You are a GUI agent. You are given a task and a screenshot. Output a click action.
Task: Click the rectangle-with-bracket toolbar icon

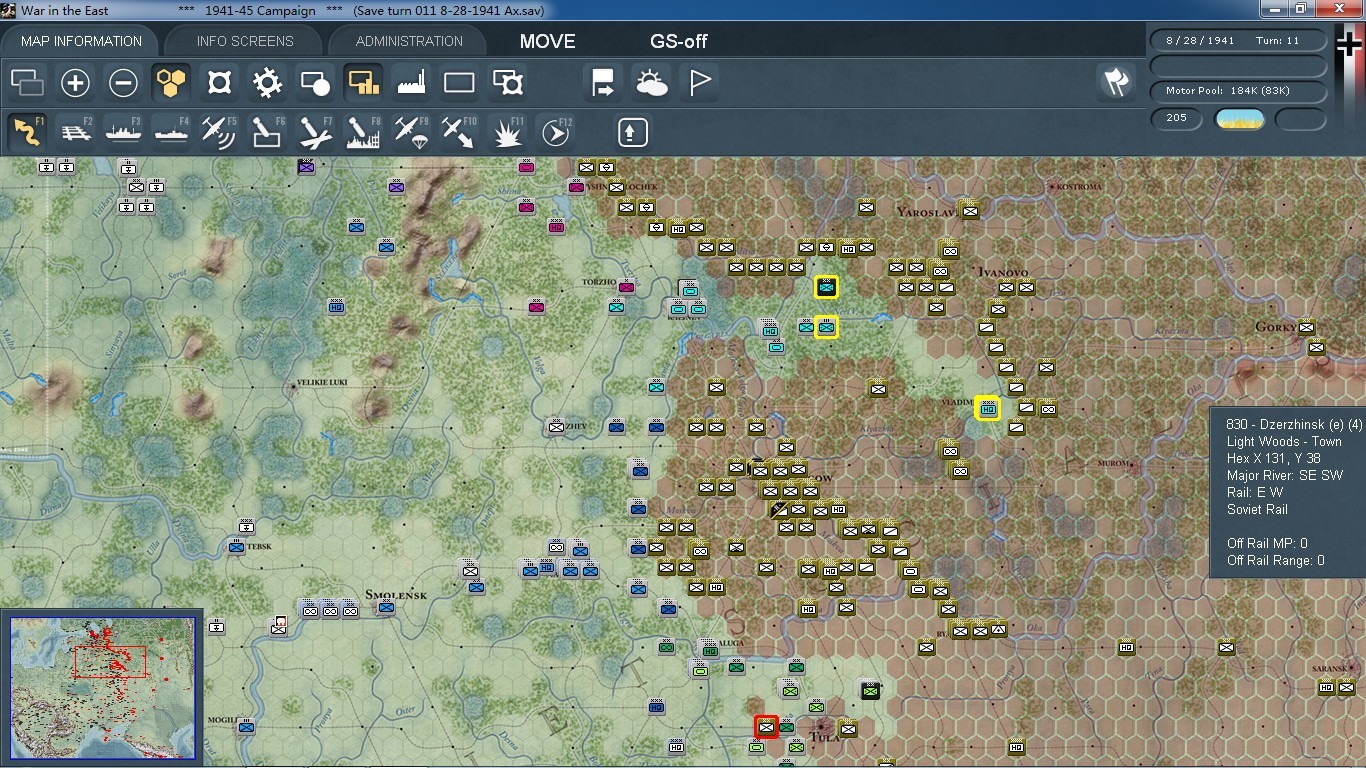pos(508,82)
